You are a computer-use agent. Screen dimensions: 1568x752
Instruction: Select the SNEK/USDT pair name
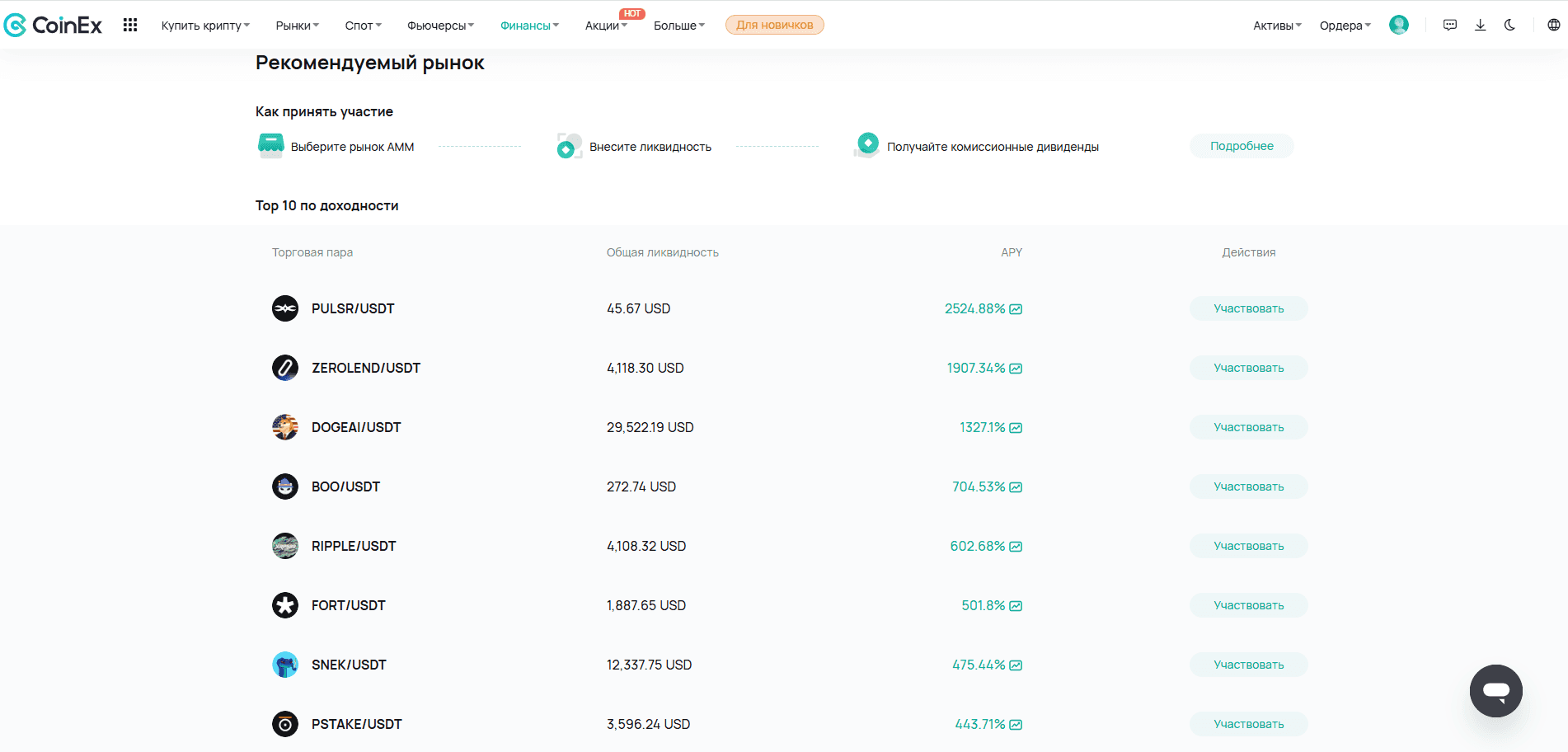pos(349,665)
